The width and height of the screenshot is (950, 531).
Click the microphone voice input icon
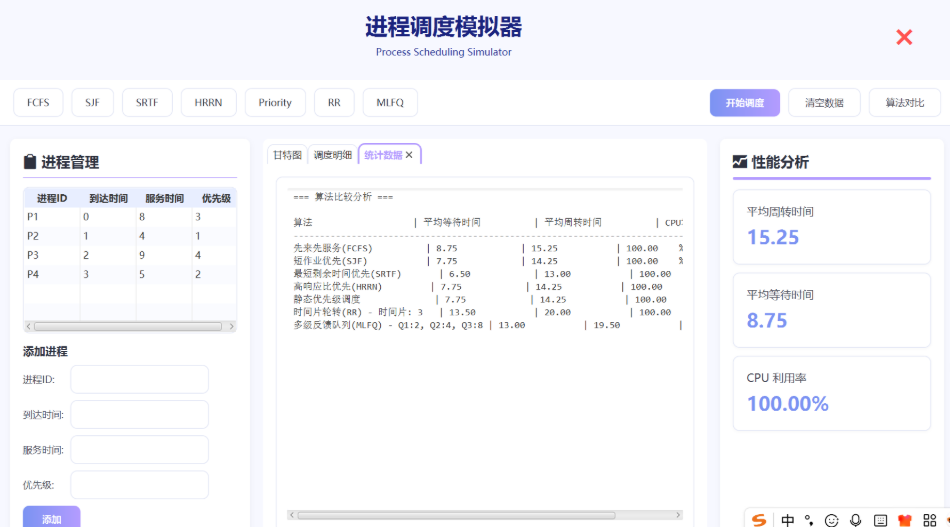tap(855, 520)
